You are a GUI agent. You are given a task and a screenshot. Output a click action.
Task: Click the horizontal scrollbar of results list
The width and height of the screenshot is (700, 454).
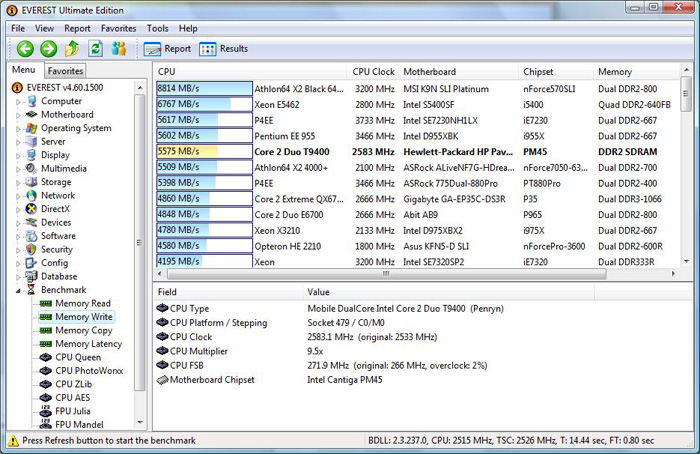[385, 274]
